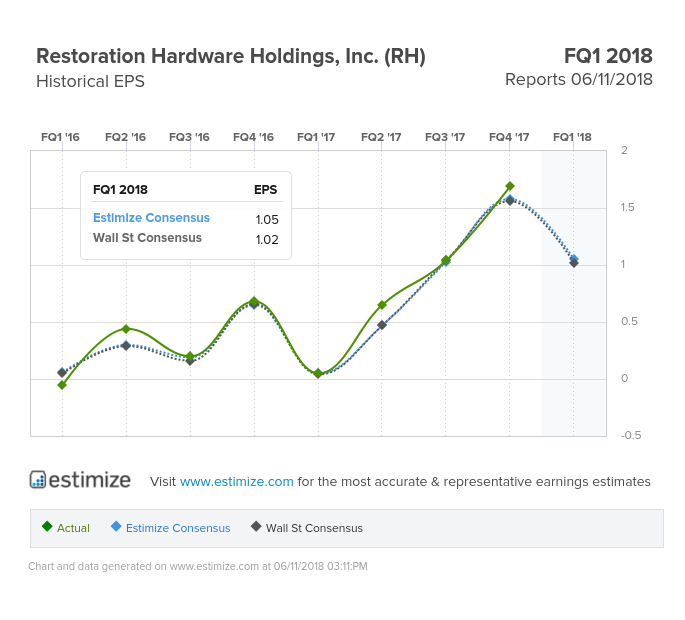685x620 pixels.
Task: Click the gray Wall St Consensus legend diamond
Action: (256, 526)
